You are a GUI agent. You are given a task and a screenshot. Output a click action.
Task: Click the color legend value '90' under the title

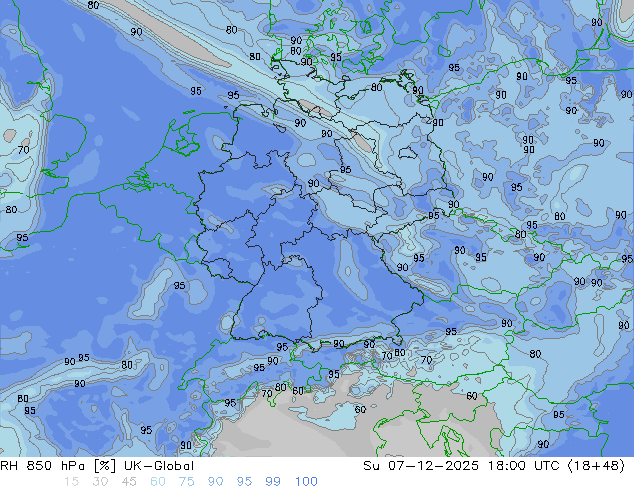pos(215,482)
